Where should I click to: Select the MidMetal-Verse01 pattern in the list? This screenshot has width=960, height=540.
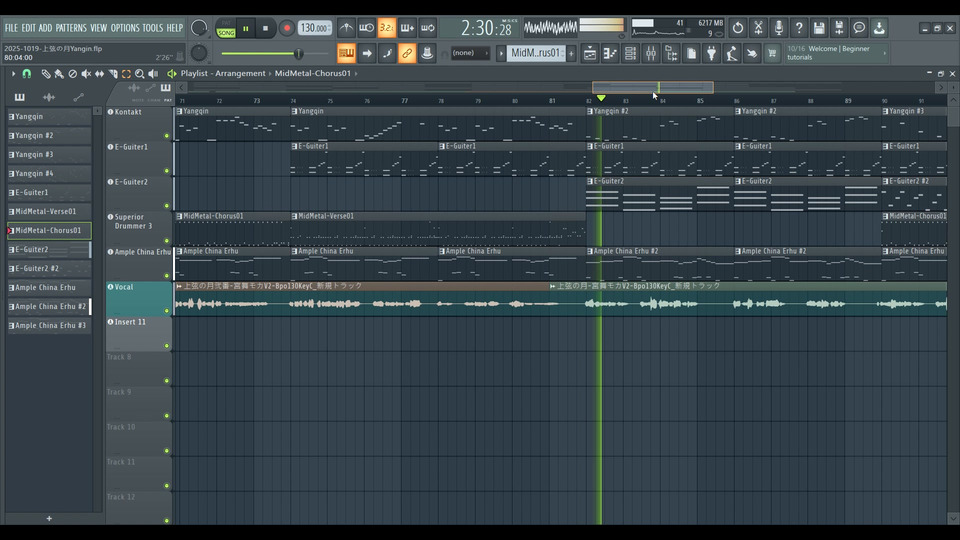point(47,211)
